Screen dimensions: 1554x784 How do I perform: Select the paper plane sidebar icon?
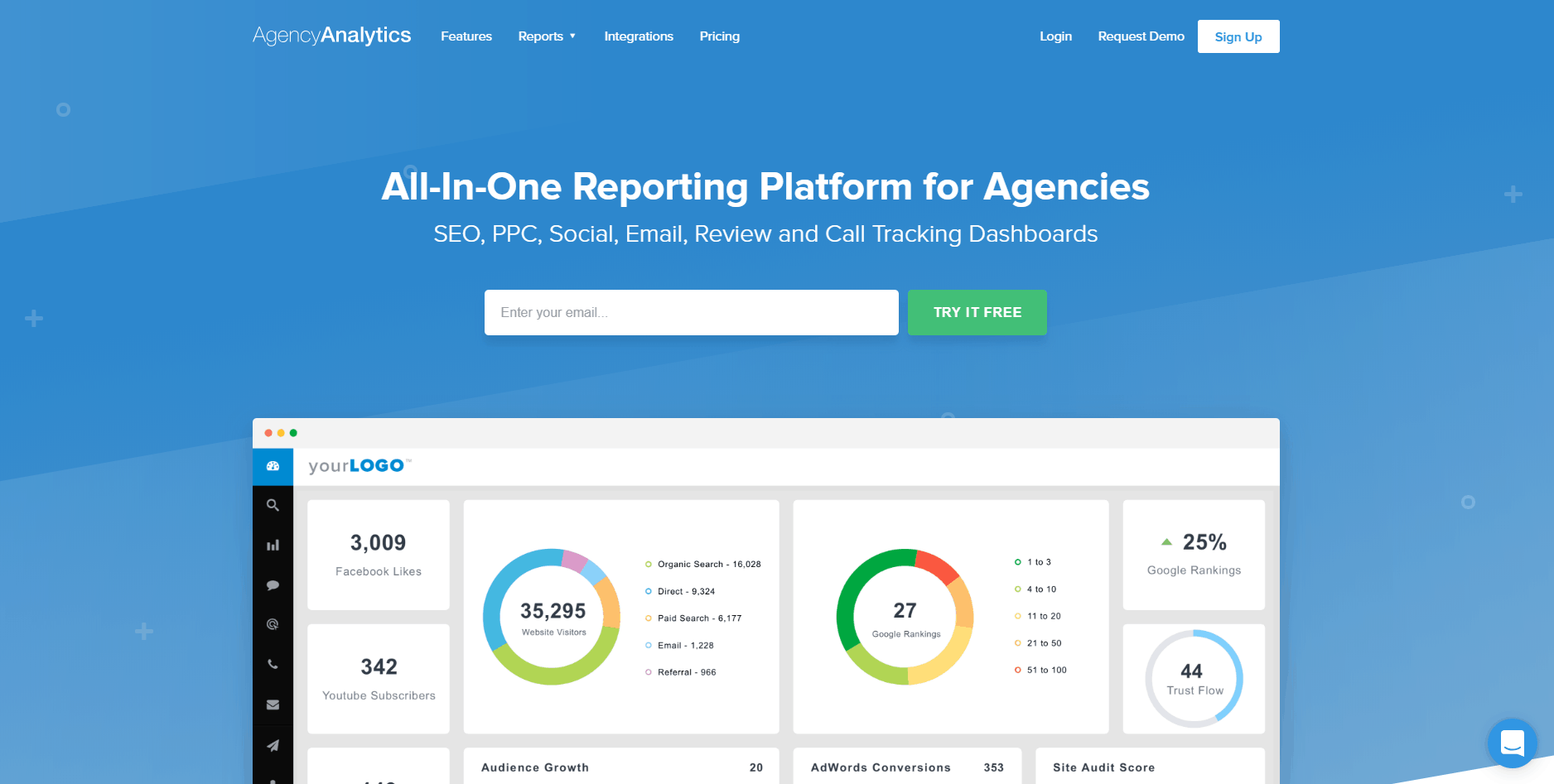[x=273, y=745]
